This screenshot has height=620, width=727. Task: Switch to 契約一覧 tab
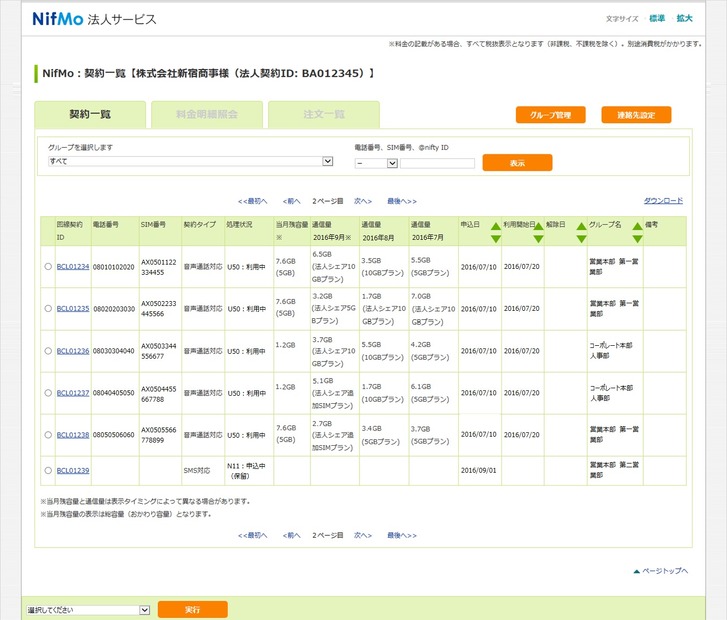point(90,115)
